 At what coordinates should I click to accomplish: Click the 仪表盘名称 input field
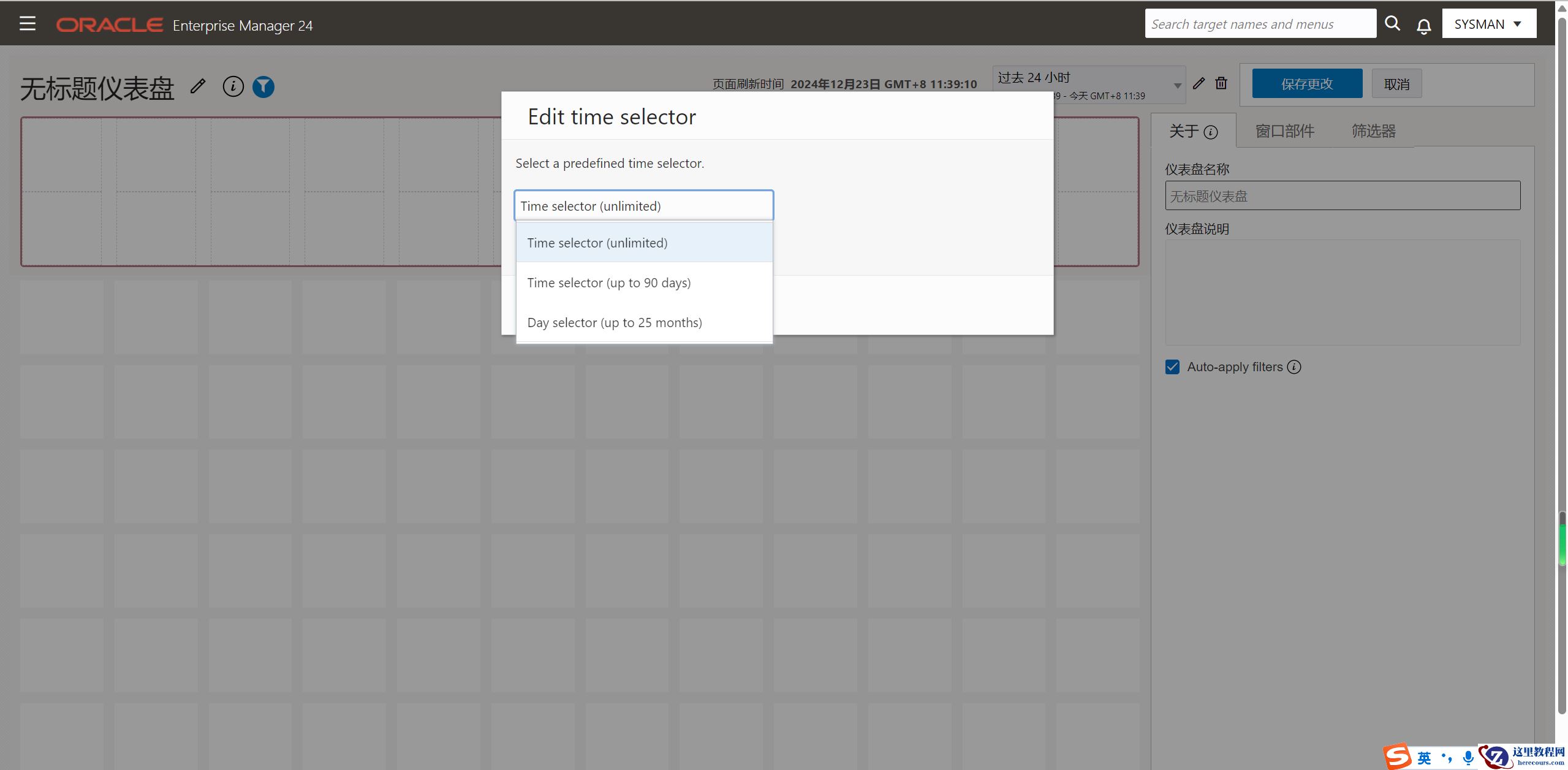[1342, 196]
